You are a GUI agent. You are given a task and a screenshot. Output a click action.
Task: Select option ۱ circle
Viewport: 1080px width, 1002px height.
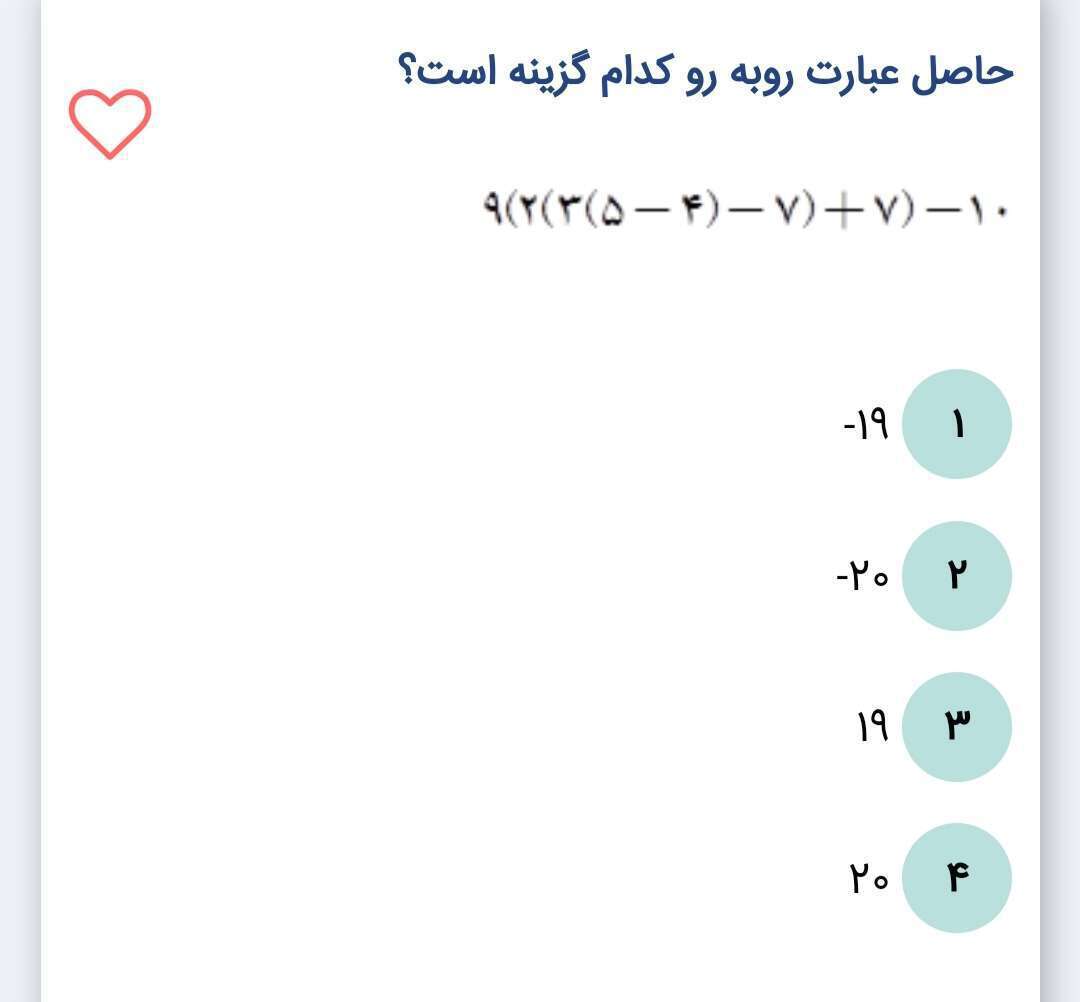pyautogui.click(x=957, y=424)
